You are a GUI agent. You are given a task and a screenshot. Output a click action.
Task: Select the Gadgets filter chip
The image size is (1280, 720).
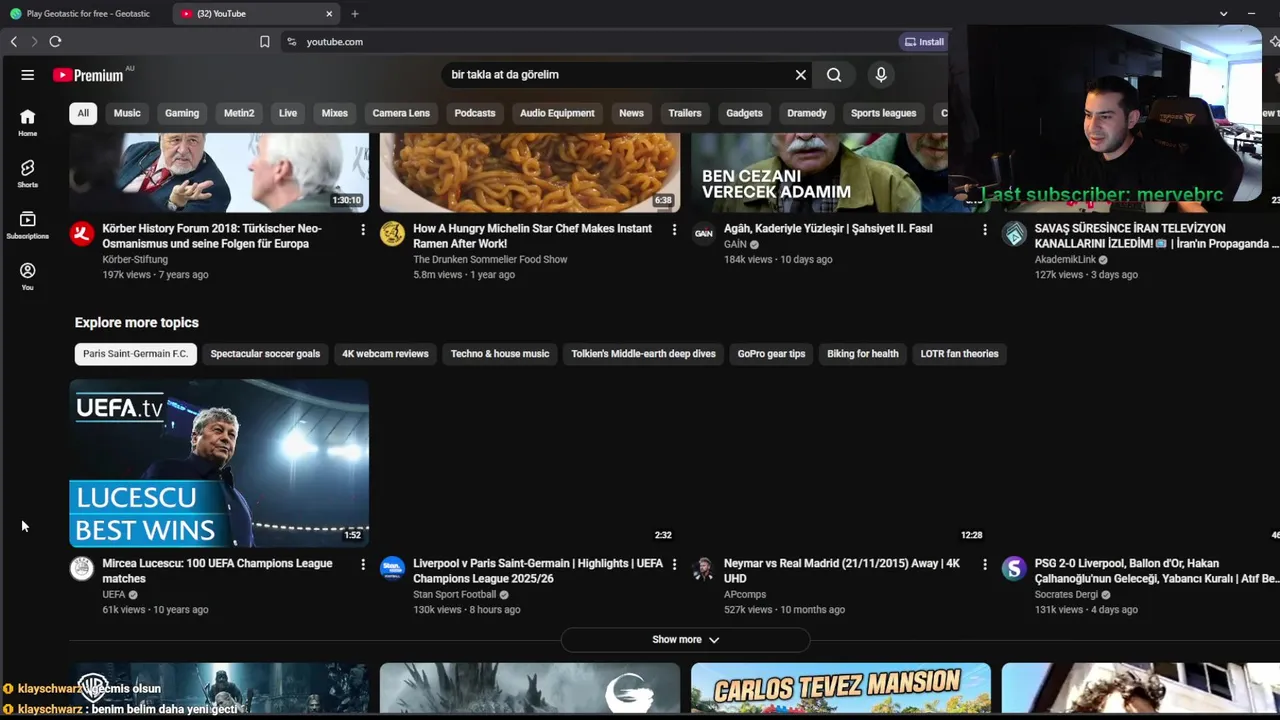tap(744, 113)
